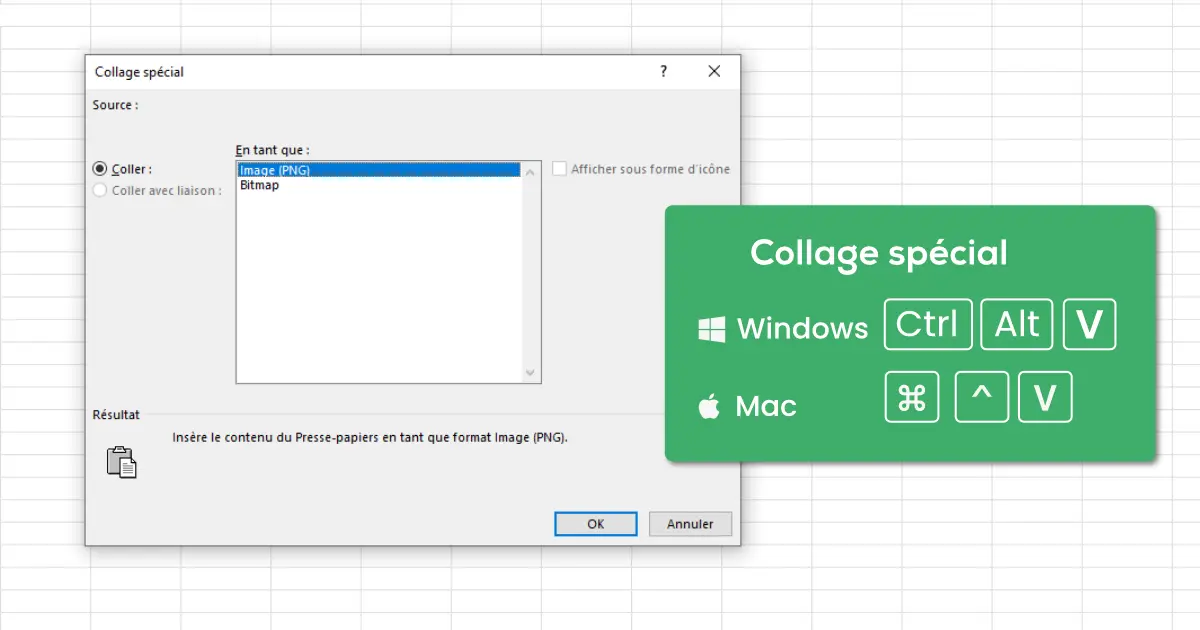1200x630 pixels.
Task: Click the Windows logo in green banner
Action: tap(711, 329)
